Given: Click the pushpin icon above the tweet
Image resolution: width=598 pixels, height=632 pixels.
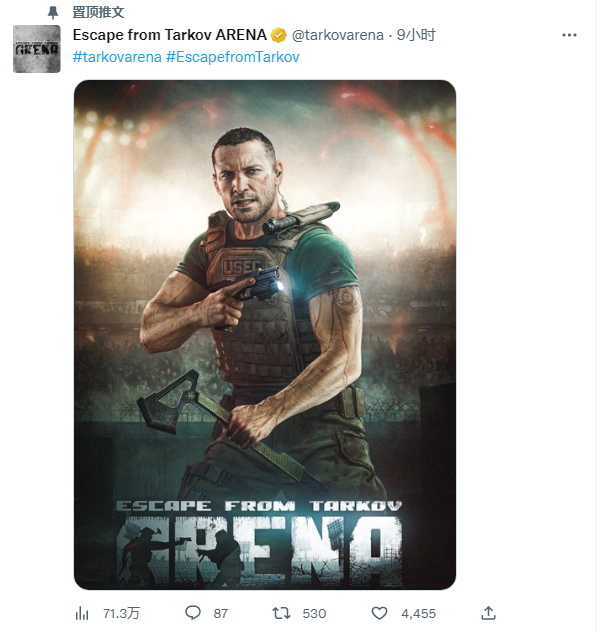Looking at the screenshot, I should [53, 12].
